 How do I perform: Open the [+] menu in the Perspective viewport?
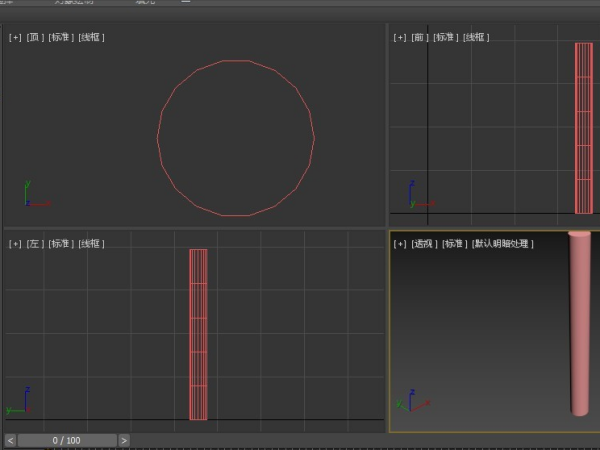tap(400, 244)
